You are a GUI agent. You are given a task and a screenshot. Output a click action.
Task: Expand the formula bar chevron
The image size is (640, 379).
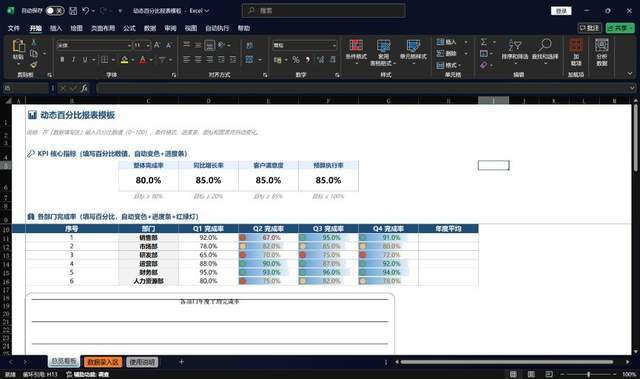click(632, 88)
